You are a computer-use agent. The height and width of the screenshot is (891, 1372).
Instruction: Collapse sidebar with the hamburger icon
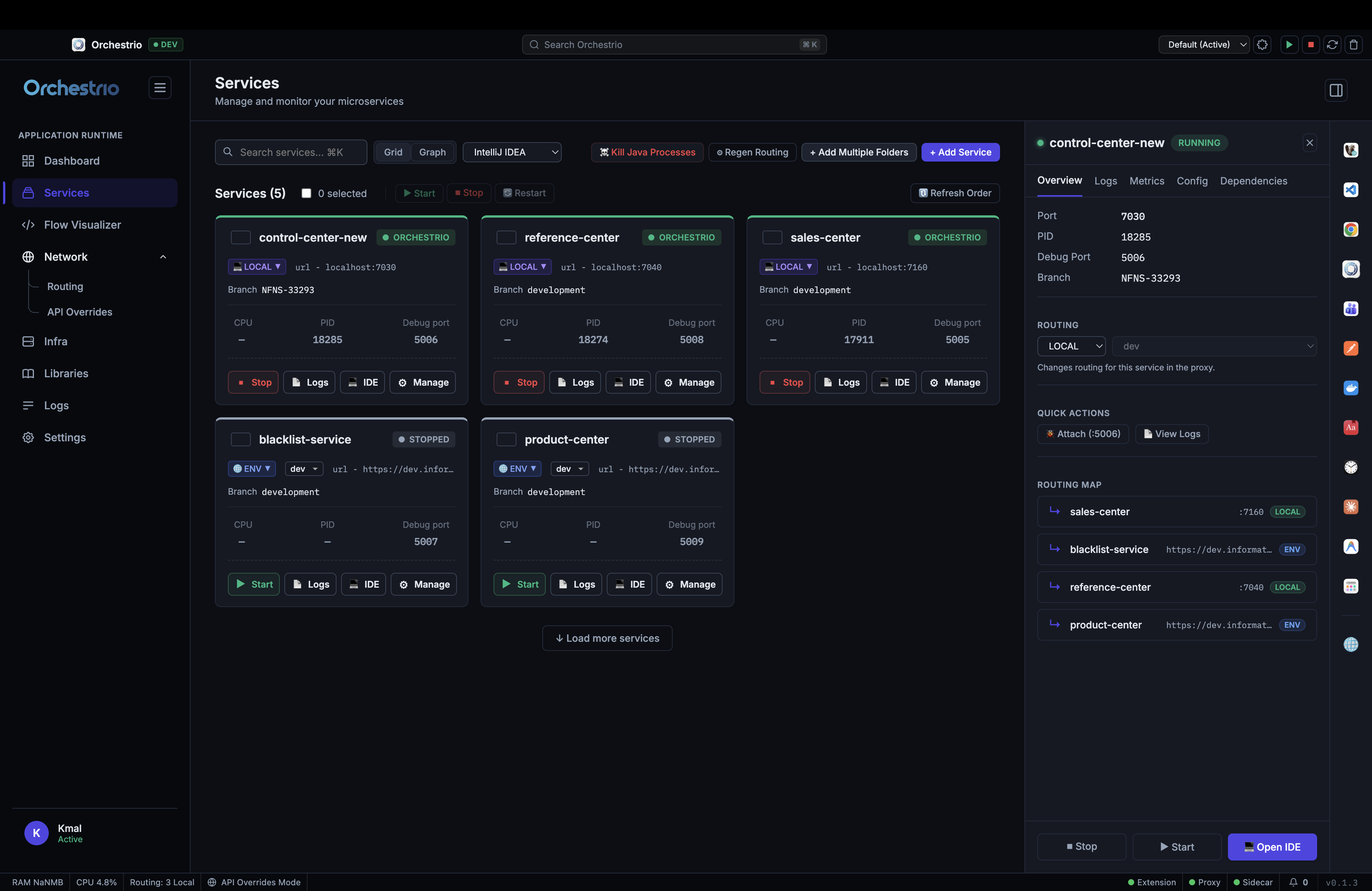tap(160, 88)
